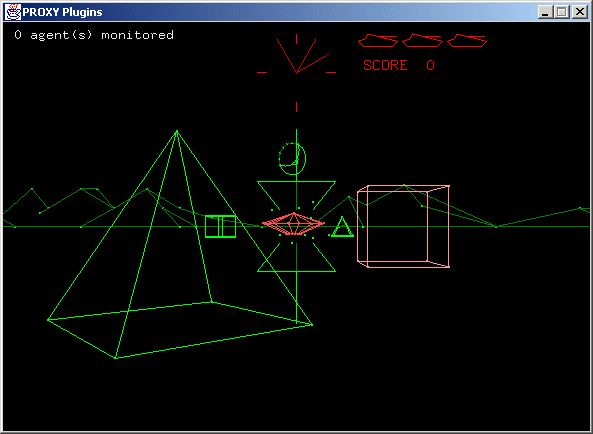Click the red radar scope at top
This screenshot has height=434, width=593.
(x=296, y=54)
